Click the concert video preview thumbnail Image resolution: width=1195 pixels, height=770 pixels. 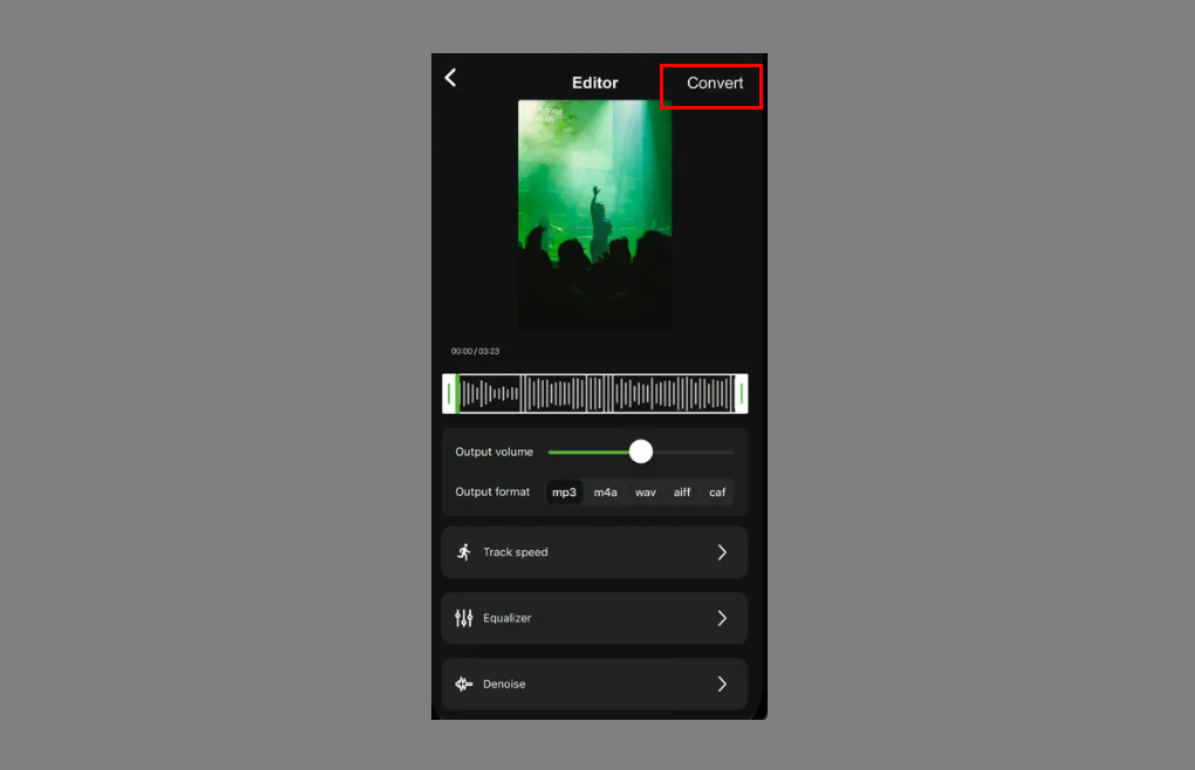594,215
